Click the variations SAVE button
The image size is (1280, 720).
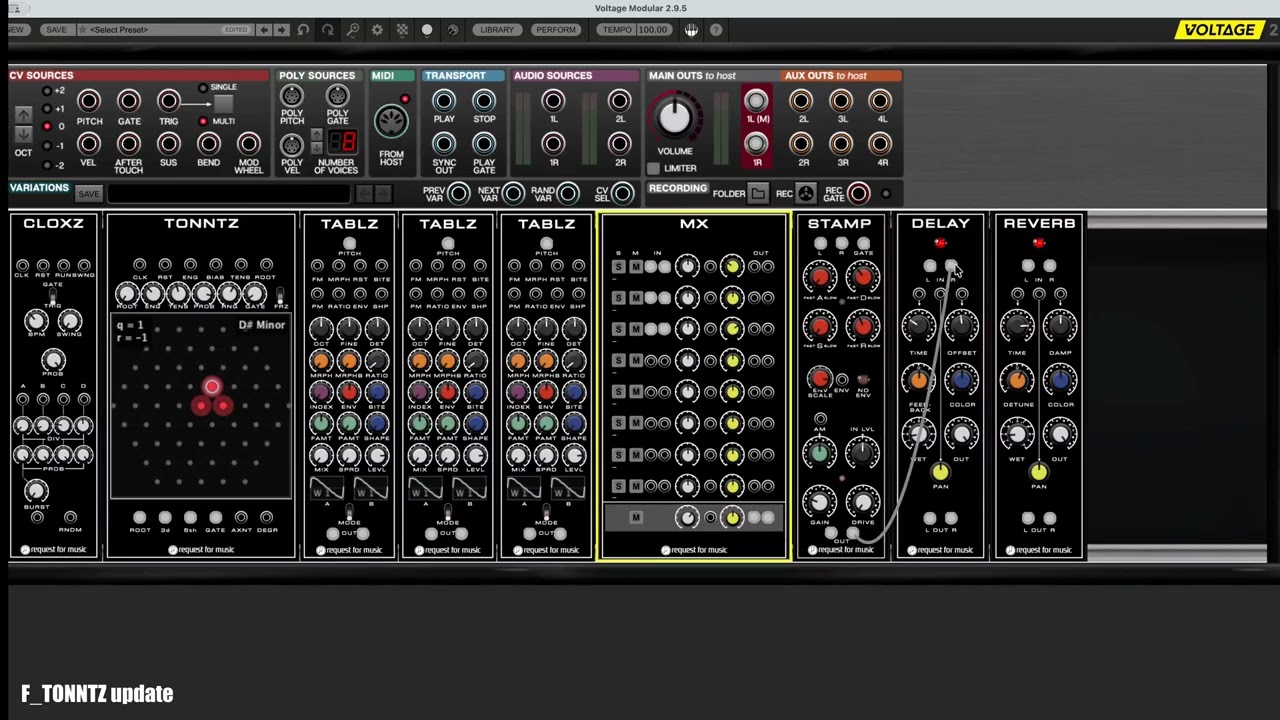pos(88,194)
